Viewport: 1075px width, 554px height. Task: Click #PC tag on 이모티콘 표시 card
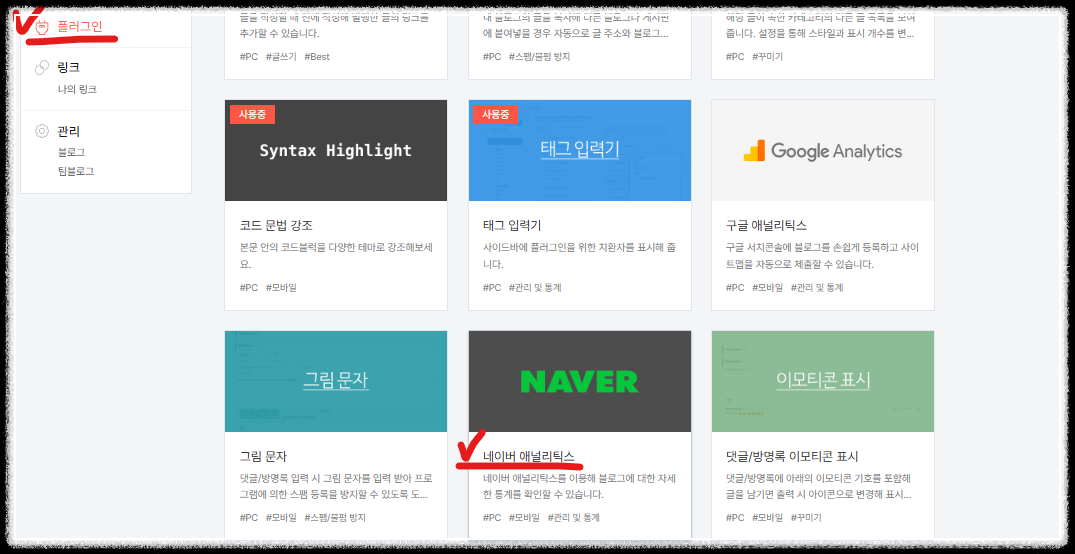735,518
